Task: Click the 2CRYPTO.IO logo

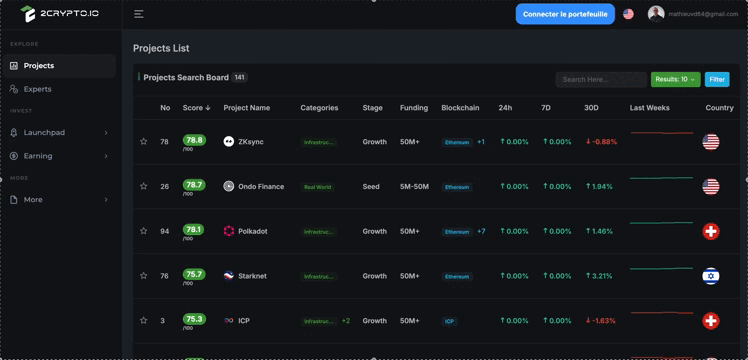Action: point(60,14)
